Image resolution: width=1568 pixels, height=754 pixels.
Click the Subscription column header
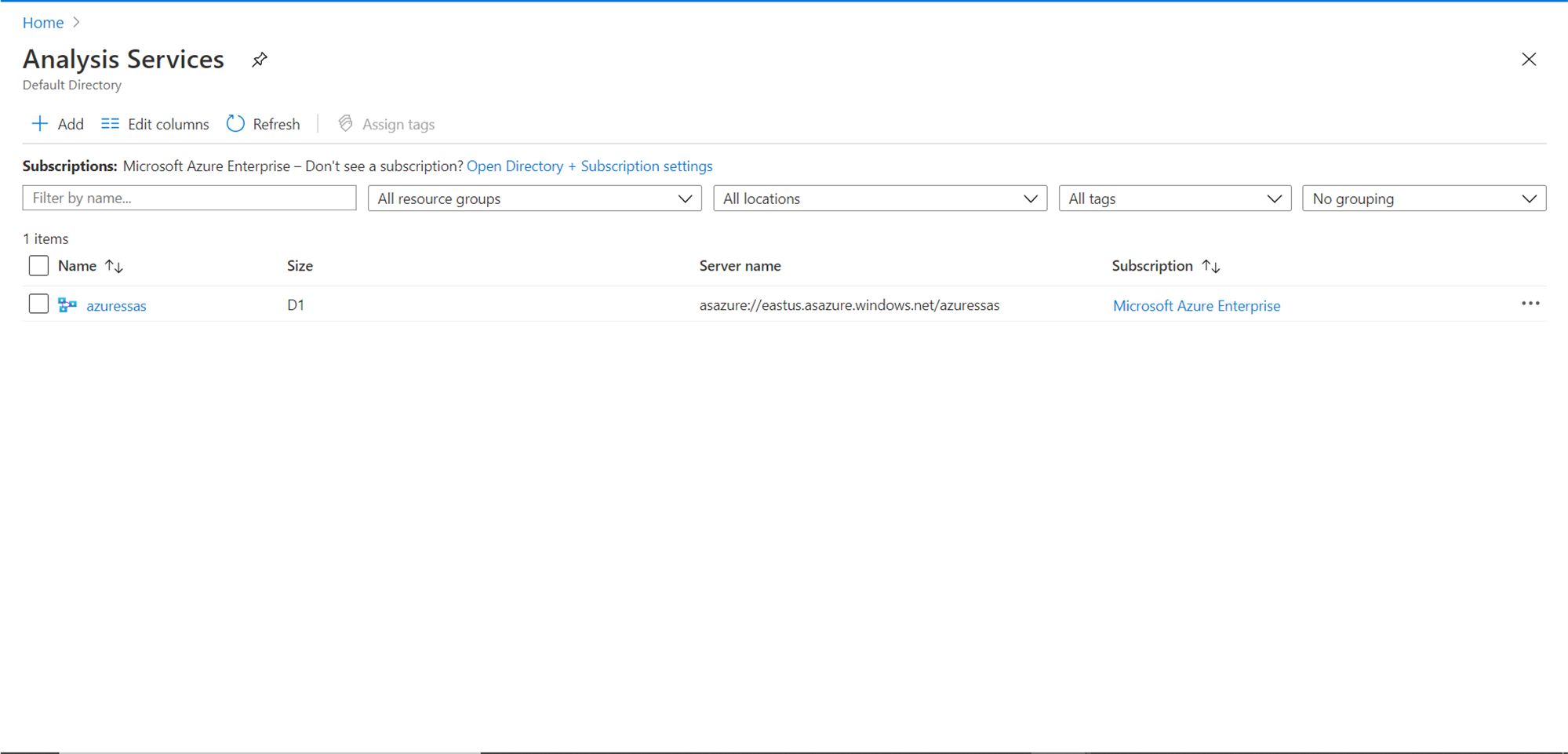(1152, 266)
